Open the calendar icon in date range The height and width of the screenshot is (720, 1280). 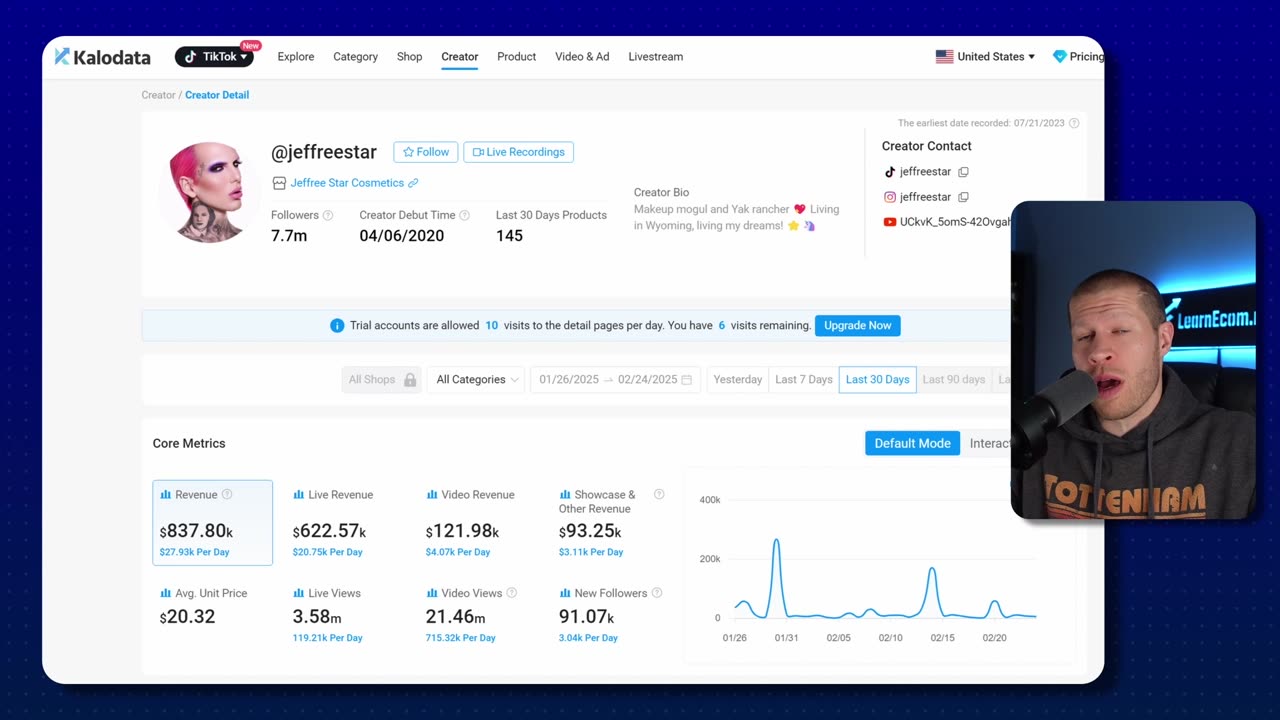(x=686, y=380)
